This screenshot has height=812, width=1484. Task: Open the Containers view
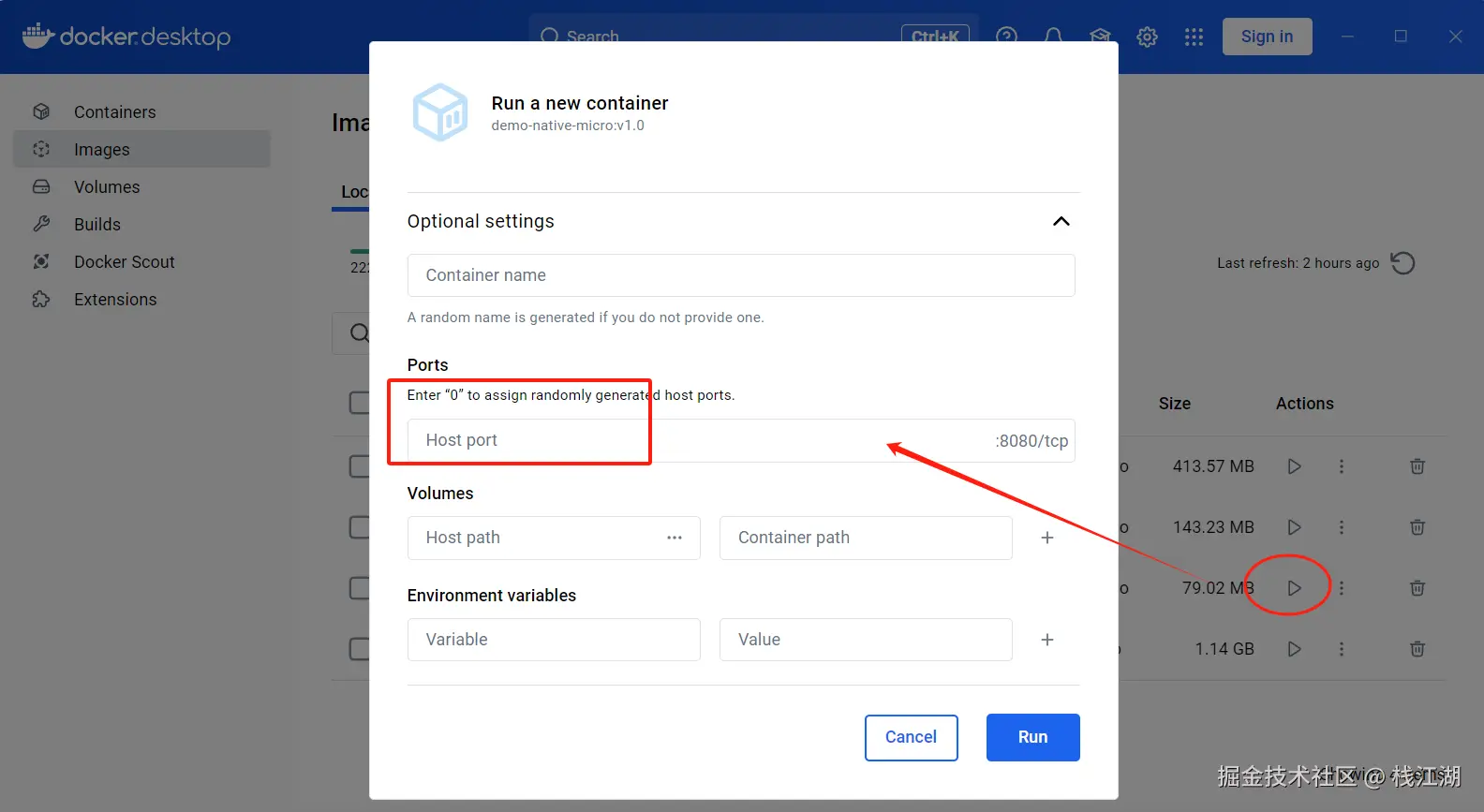[114, 112]
